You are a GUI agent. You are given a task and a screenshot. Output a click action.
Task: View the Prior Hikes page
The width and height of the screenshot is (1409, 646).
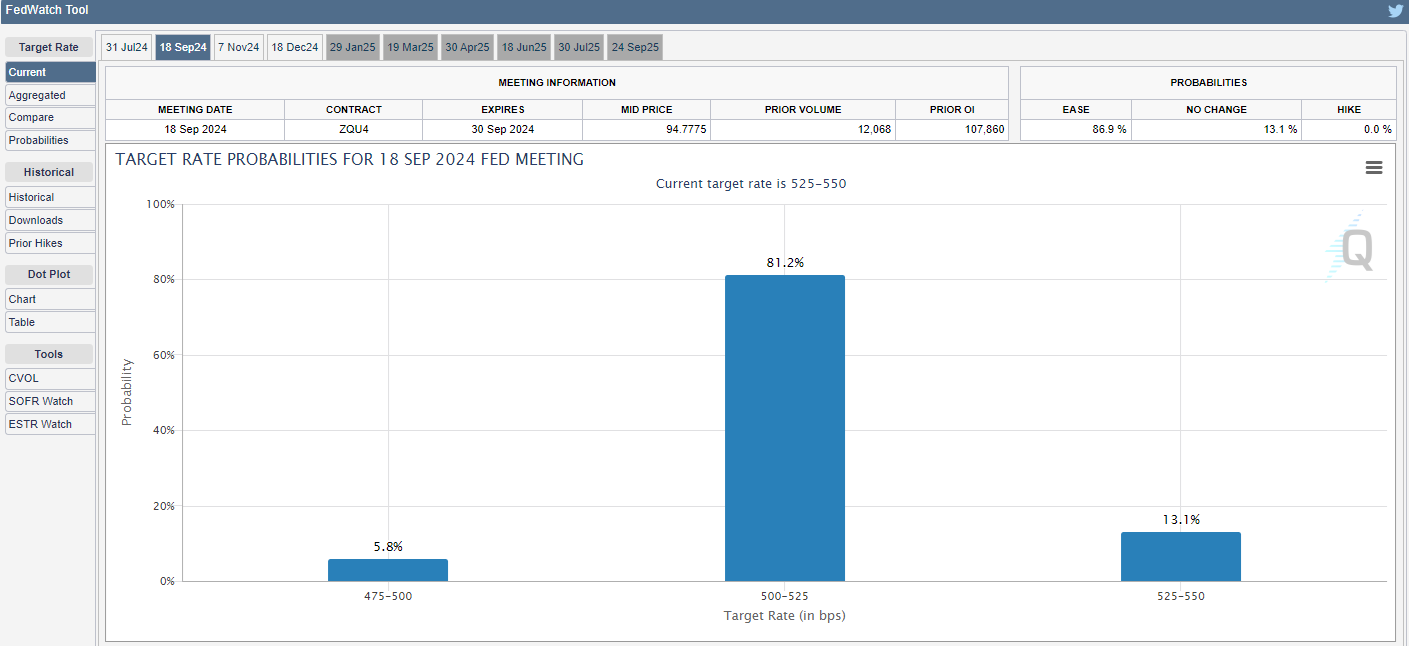point(50,243)
